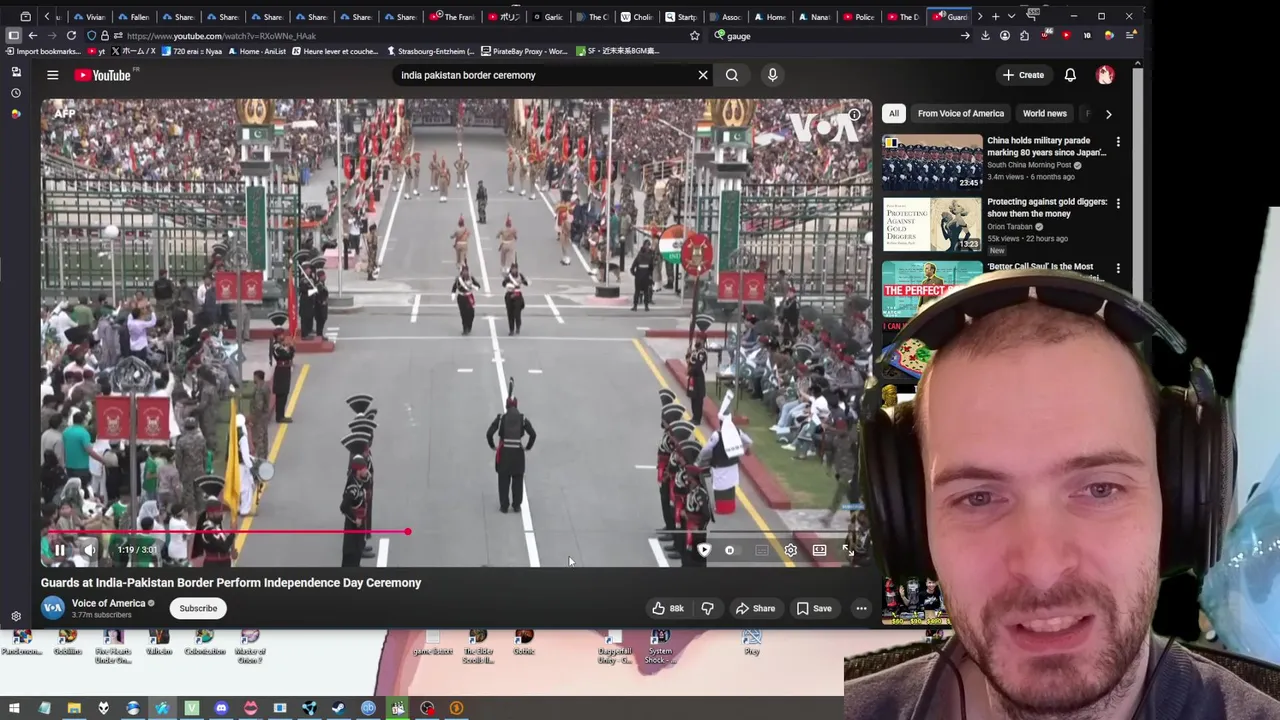Screen dimensions: 1280x720
Task: Open Steam from taskbar
Action: pyautogui.click(x=339, y=708)
